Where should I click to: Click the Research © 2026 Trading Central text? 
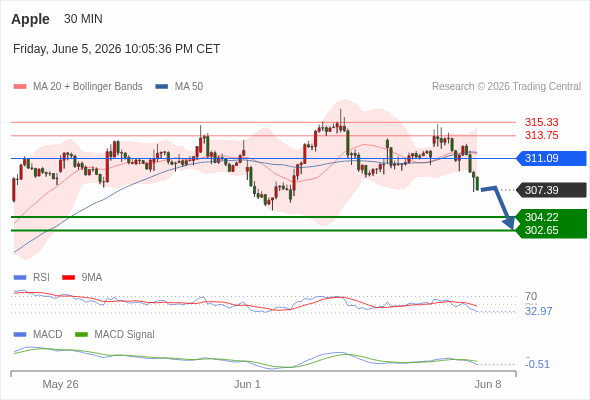506,87
